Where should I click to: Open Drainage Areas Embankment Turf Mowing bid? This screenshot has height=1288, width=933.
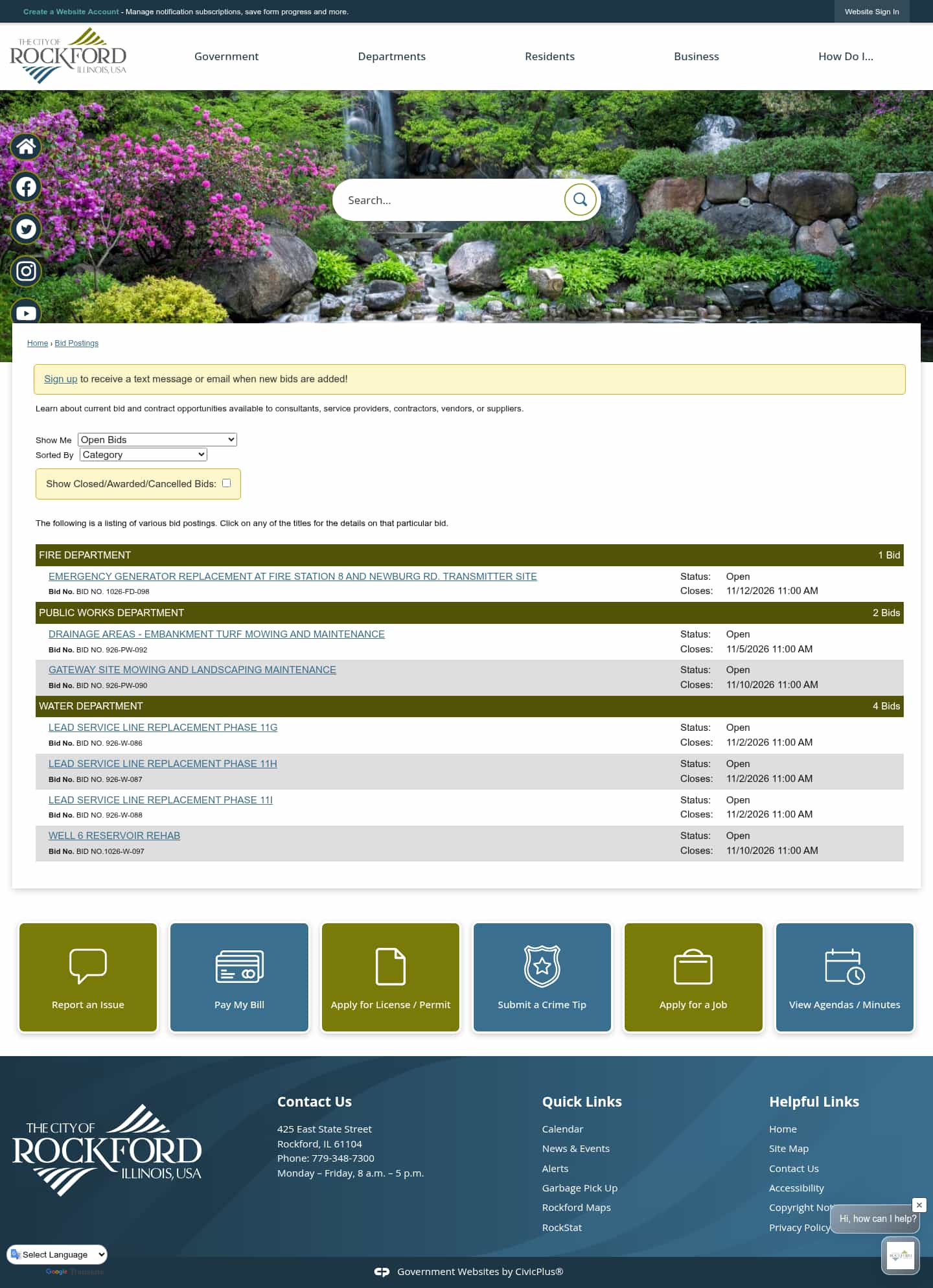coord(216,634)
